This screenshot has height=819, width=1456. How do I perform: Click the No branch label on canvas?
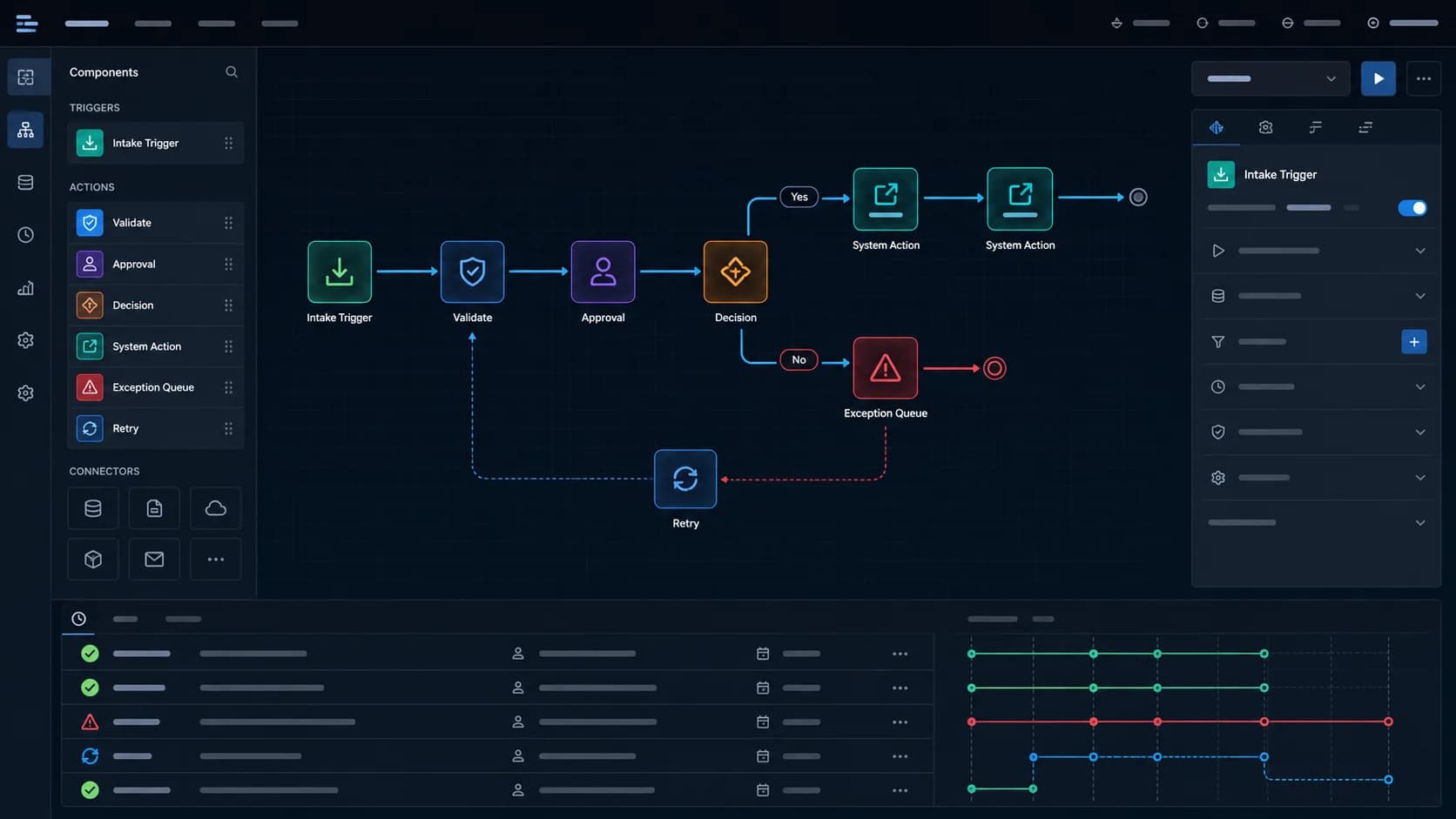pyautogui.click(x=799, y=359)
